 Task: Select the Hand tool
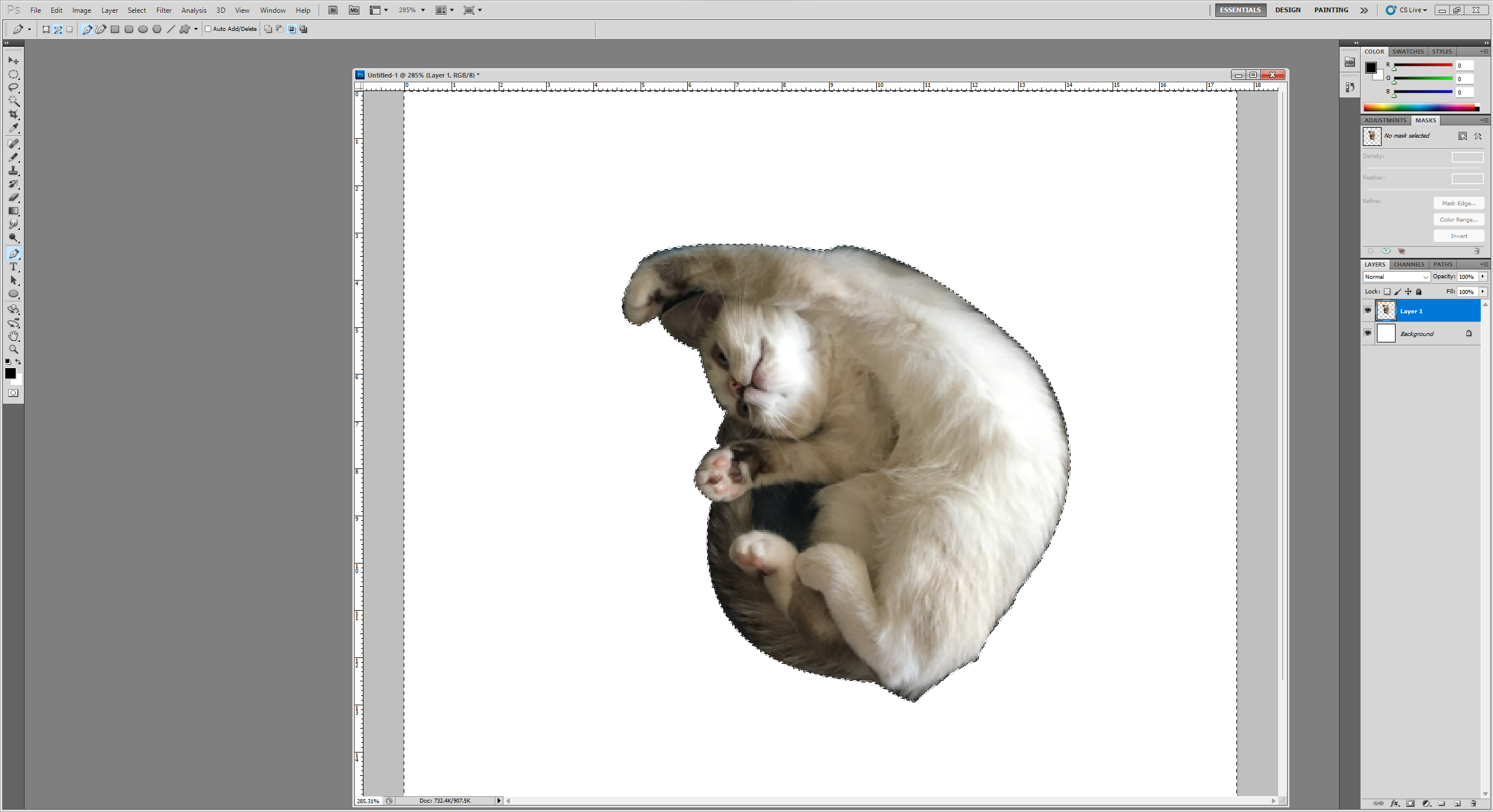click(x=13, y=336)
